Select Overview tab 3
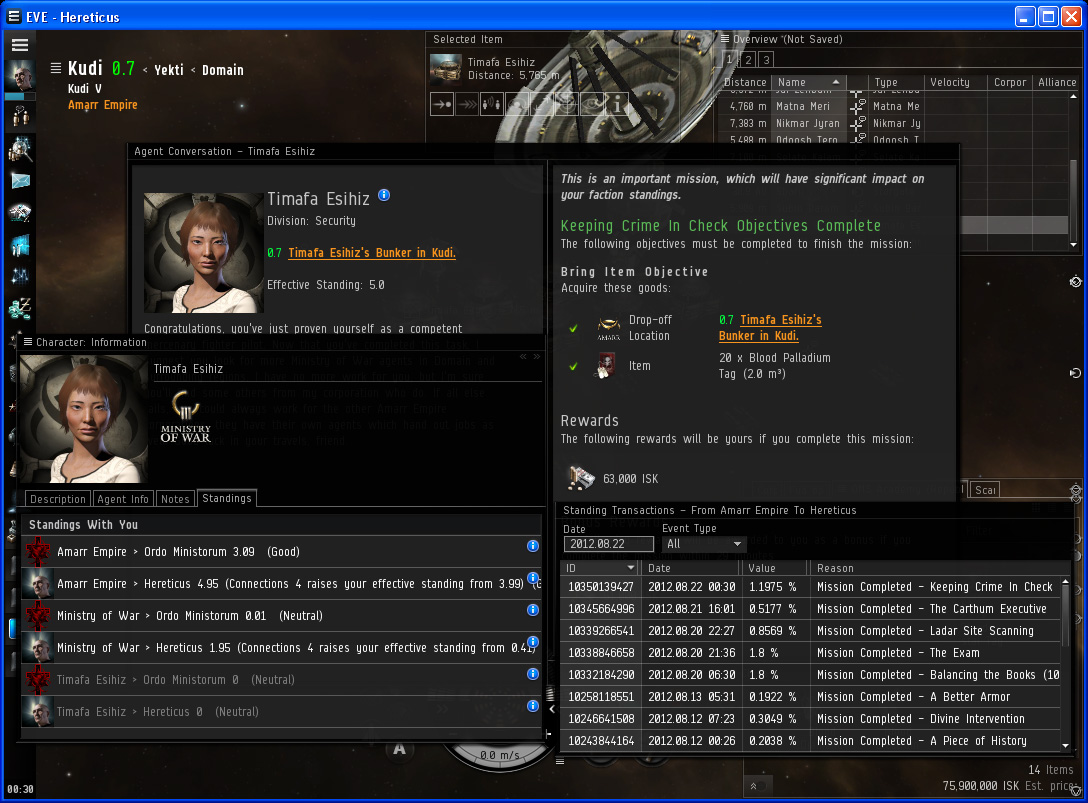 (x=766, y=60)
